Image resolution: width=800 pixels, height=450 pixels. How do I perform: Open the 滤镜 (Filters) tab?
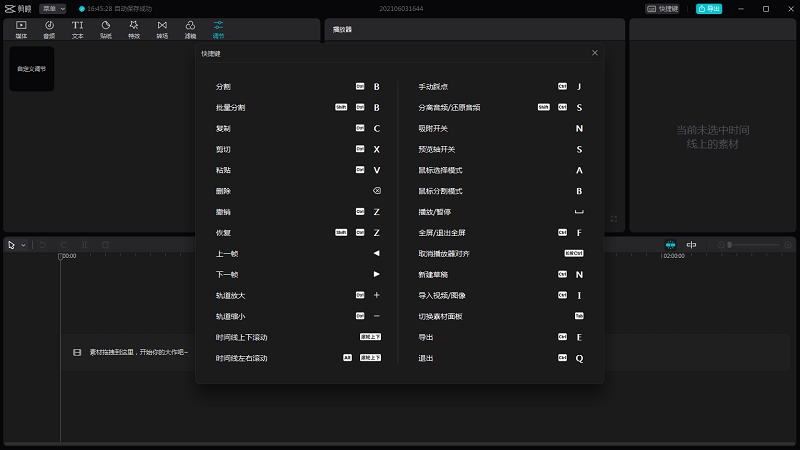190,28
